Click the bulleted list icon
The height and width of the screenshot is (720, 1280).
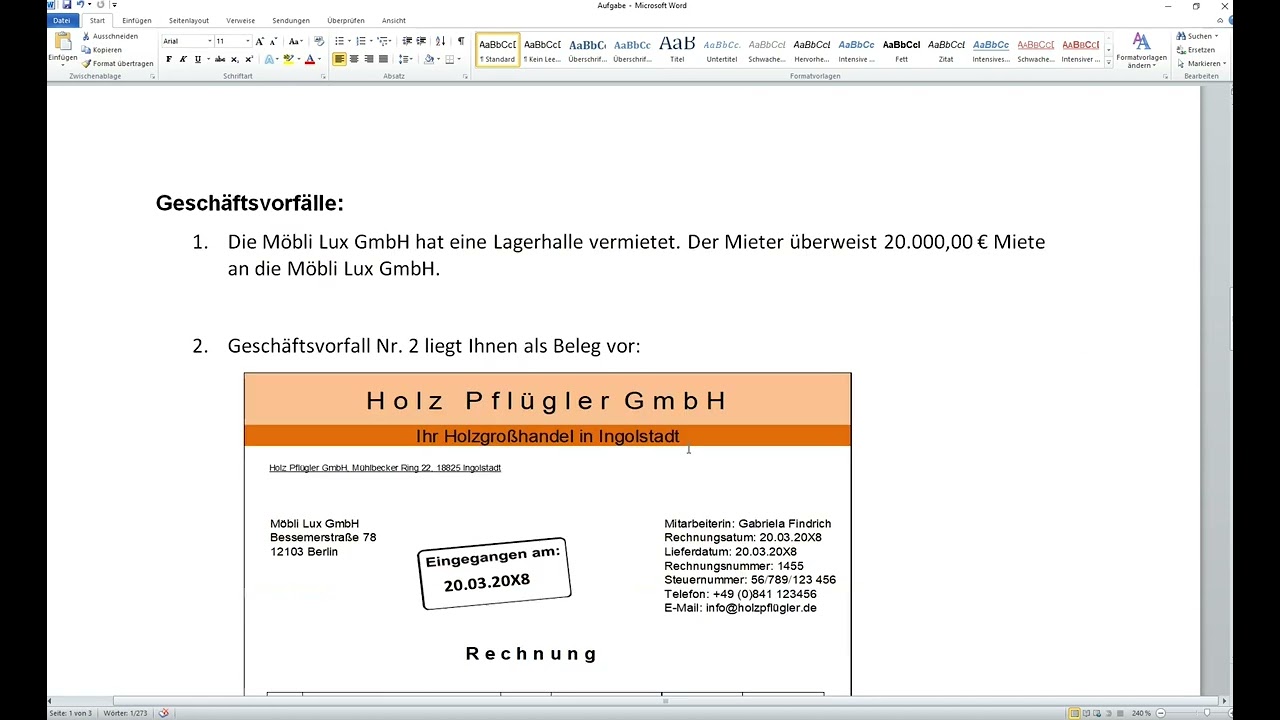pos(340,41)
